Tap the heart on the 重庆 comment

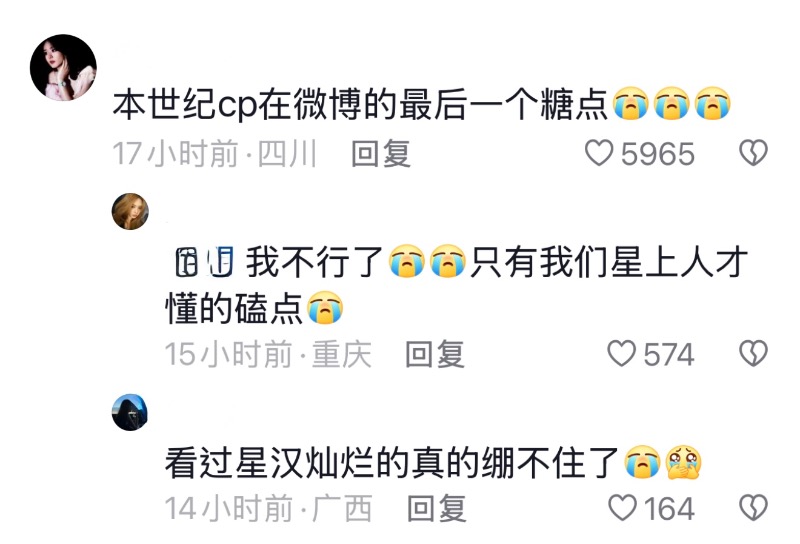pyautogui.click(x=622, y=354)
